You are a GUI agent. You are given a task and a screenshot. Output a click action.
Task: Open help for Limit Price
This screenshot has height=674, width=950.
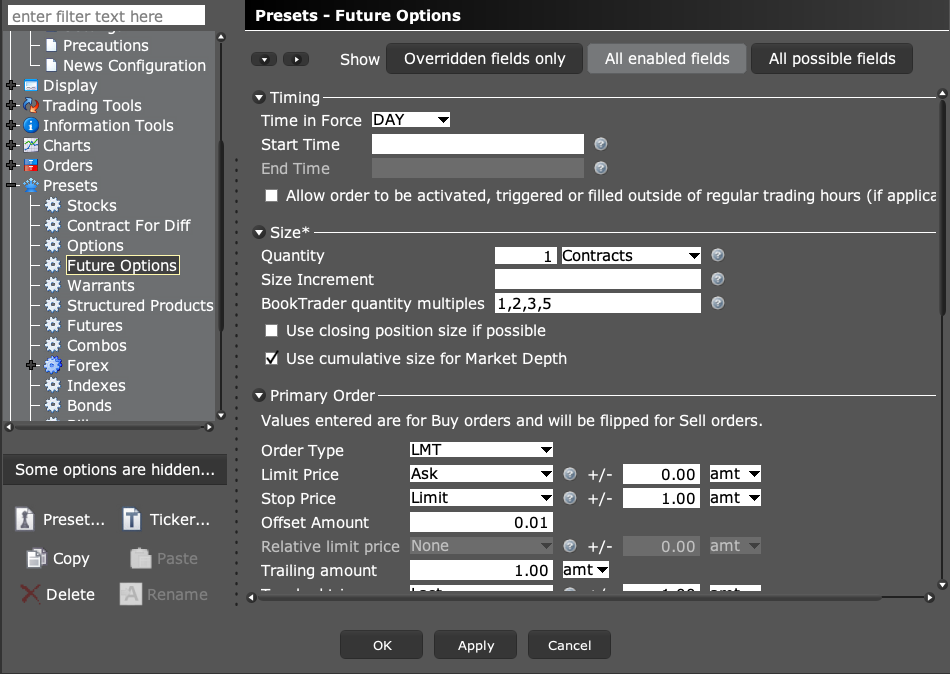[x=570, y=474]
